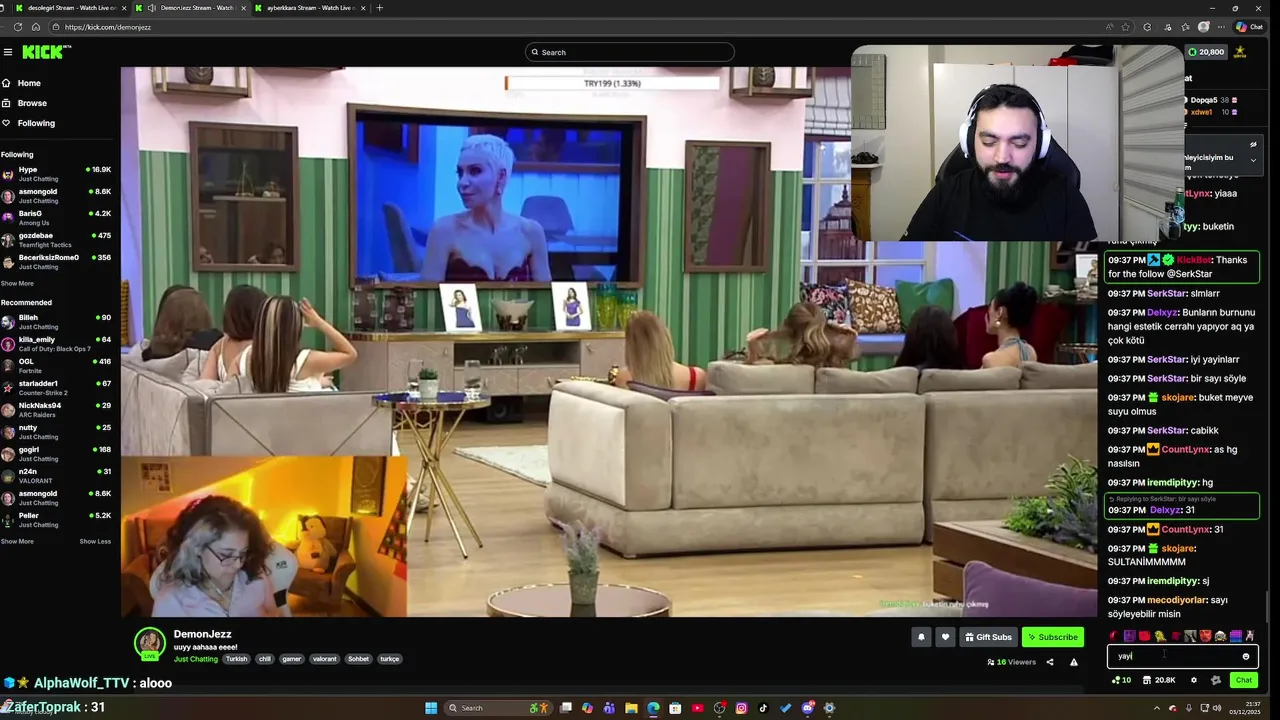Click the Gift Subs button
This screenshot has width=1280, height=720.
click(987, 637)
